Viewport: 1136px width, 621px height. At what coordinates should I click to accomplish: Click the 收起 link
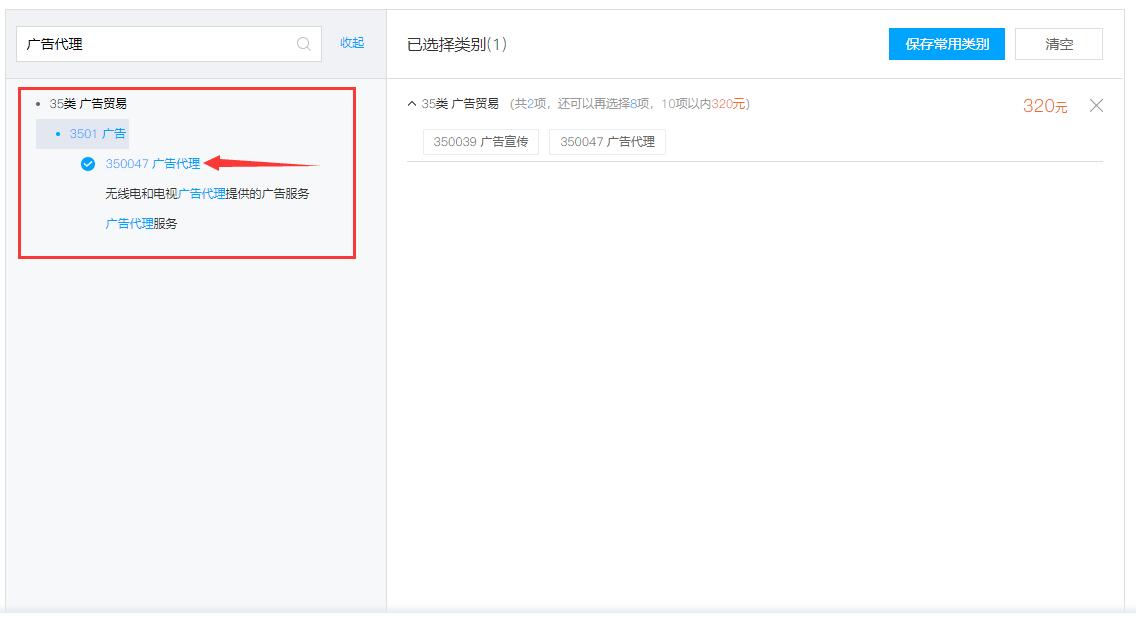tap(352, 43)
